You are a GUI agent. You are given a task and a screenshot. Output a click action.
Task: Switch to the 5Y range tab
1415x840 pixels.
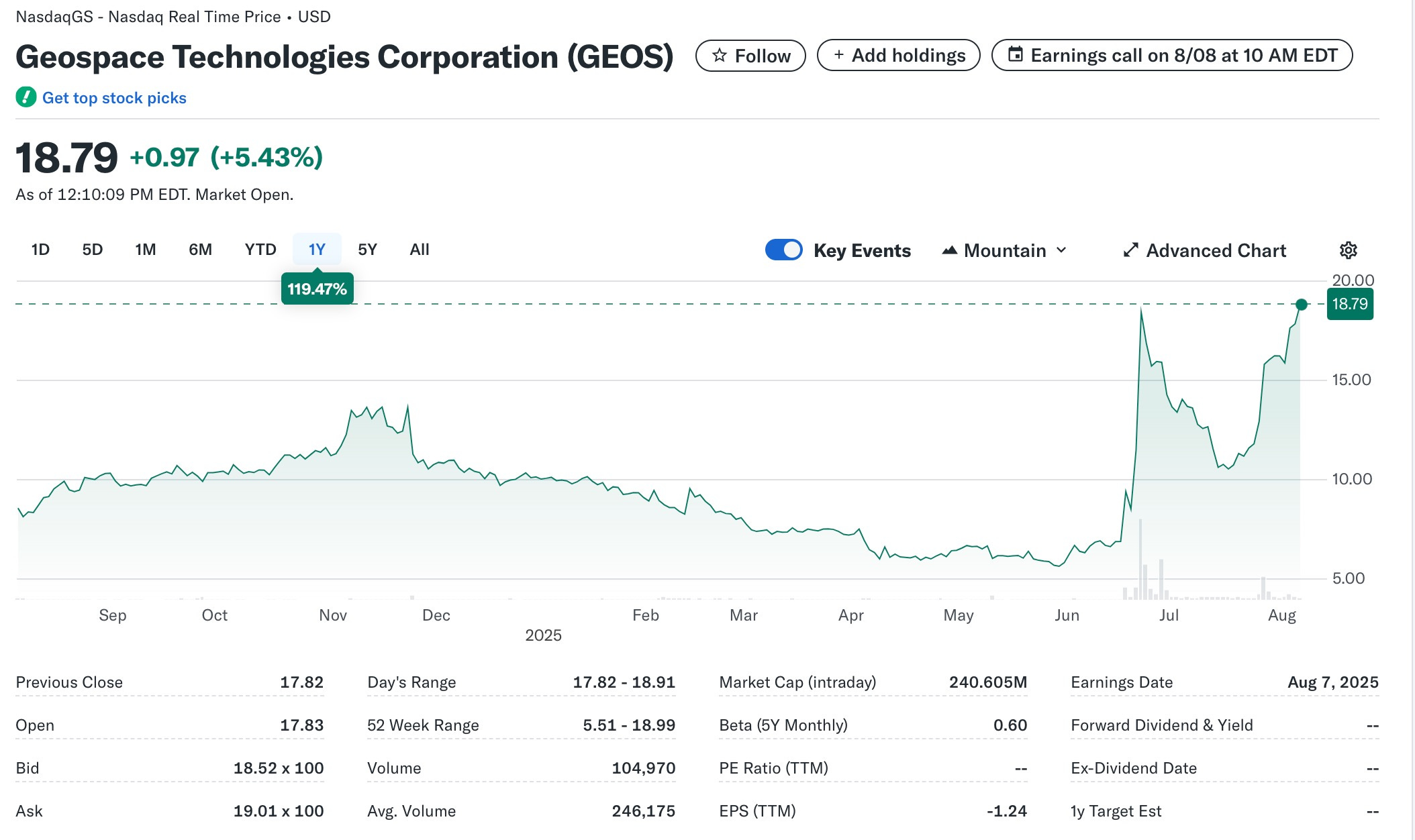pyautogui.click(x=367, y=250)
